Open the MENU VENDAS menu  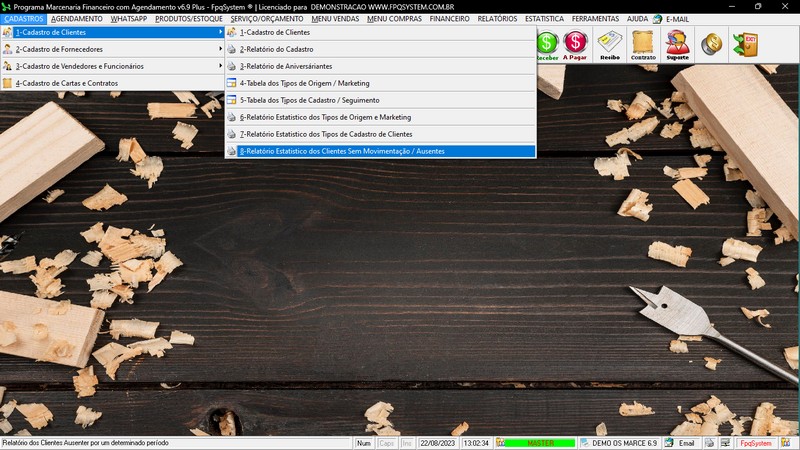(335, 19)
